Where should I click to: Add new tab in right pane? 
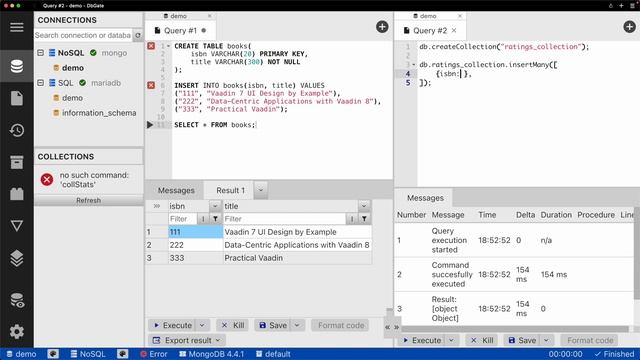click(629, 27)
